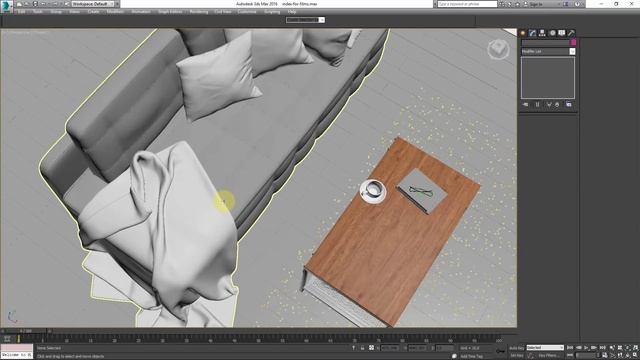Toggle Maximize Viewport icon
The height and width of the screenshot is (360, 640).
pos(636,356)
